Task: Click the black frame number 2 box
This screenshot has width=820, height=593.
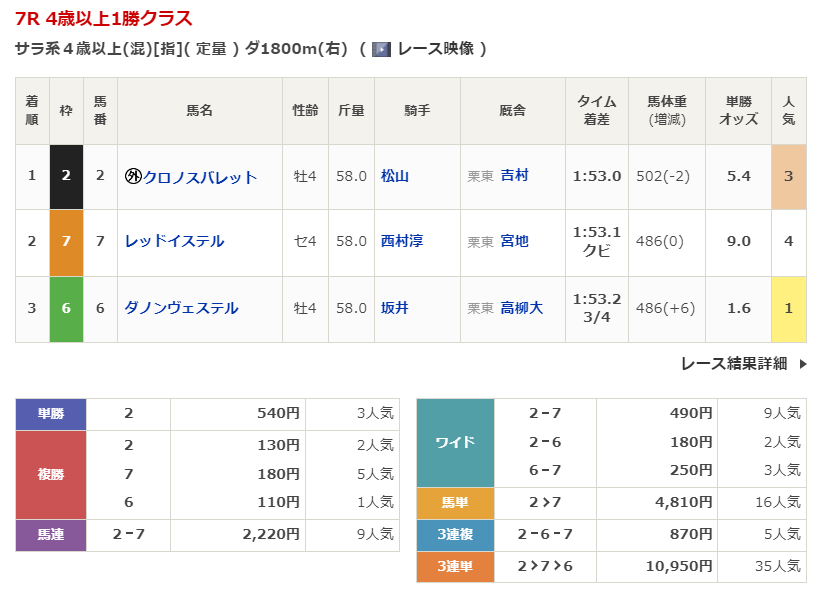Action: point(66,176)
